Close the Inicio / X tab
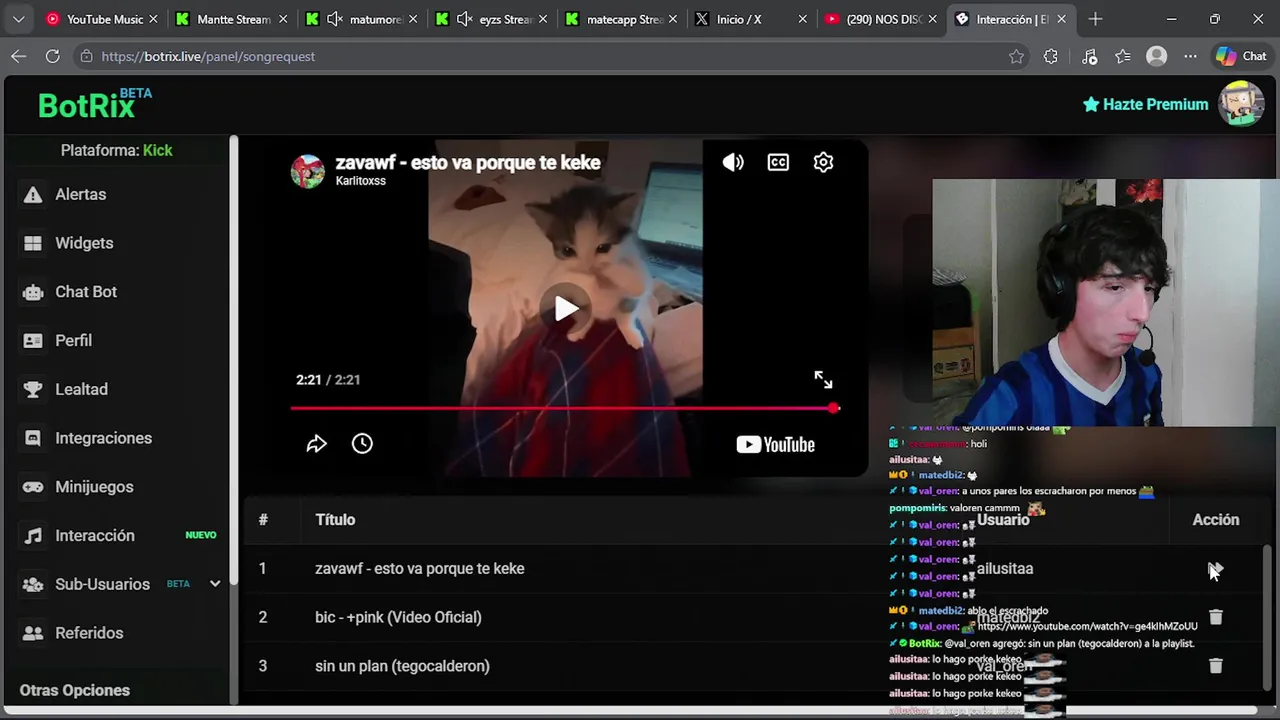 pos(802,19)
